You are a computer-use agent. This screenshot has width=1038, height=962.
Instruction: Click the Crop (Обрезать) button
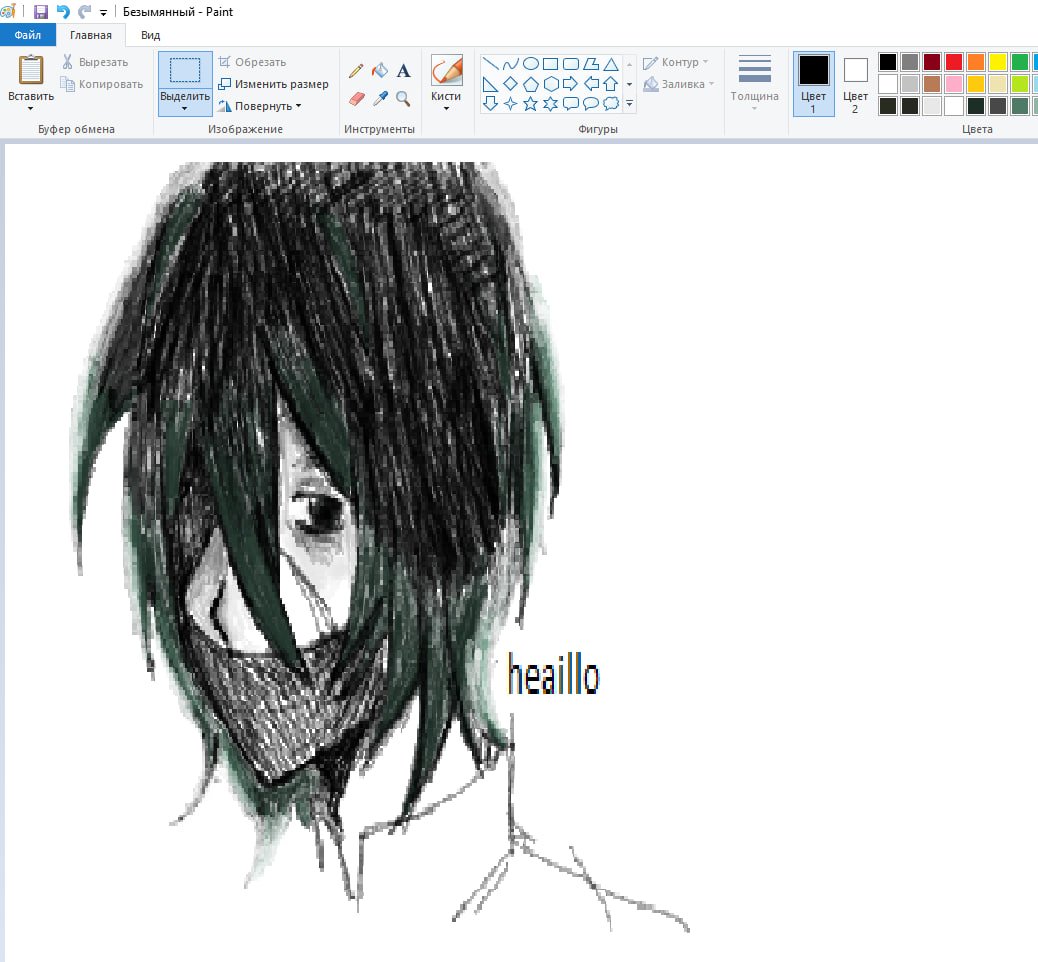pos(252,62)
